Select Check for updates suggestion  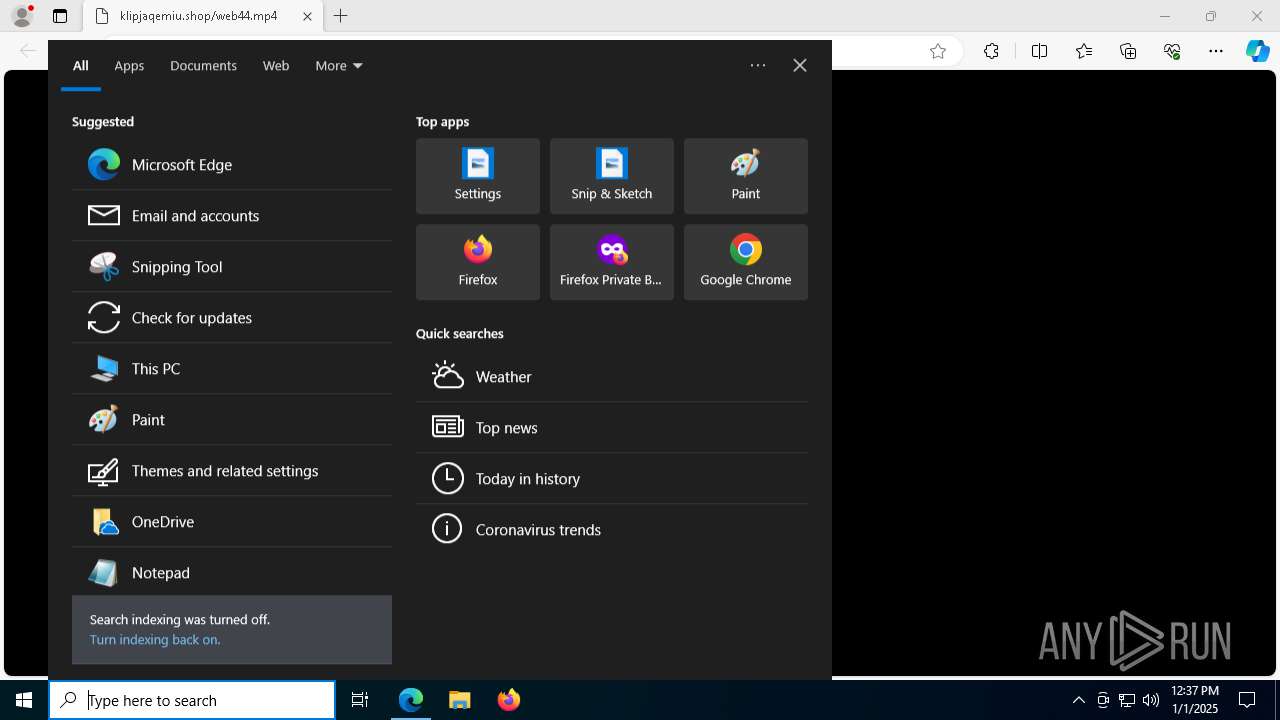pyautogui.click(x=232, y=318)
